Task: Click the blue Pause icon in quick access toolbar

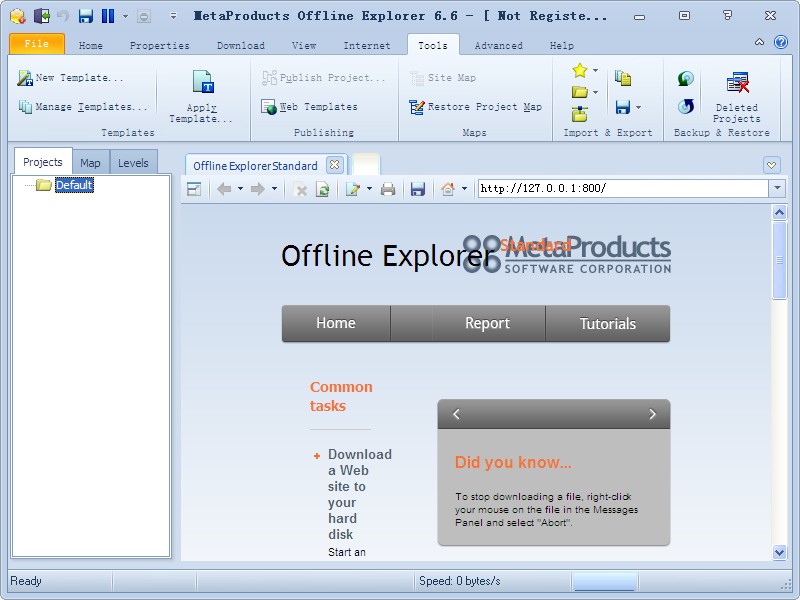Action: click(x=108, y=16)
